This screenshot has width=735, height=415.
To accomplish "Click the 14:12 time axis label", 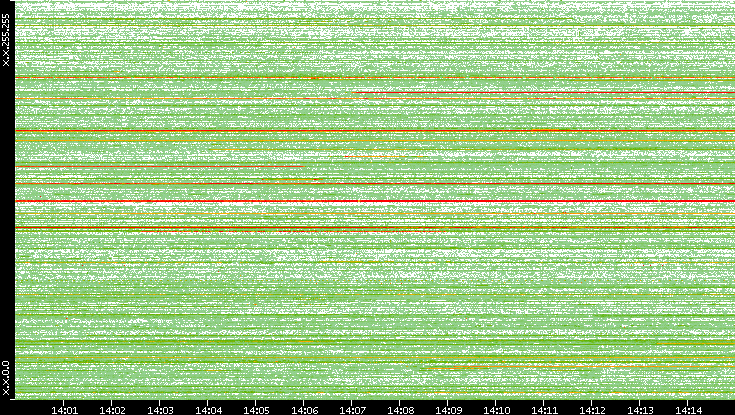I will point(592,410).
